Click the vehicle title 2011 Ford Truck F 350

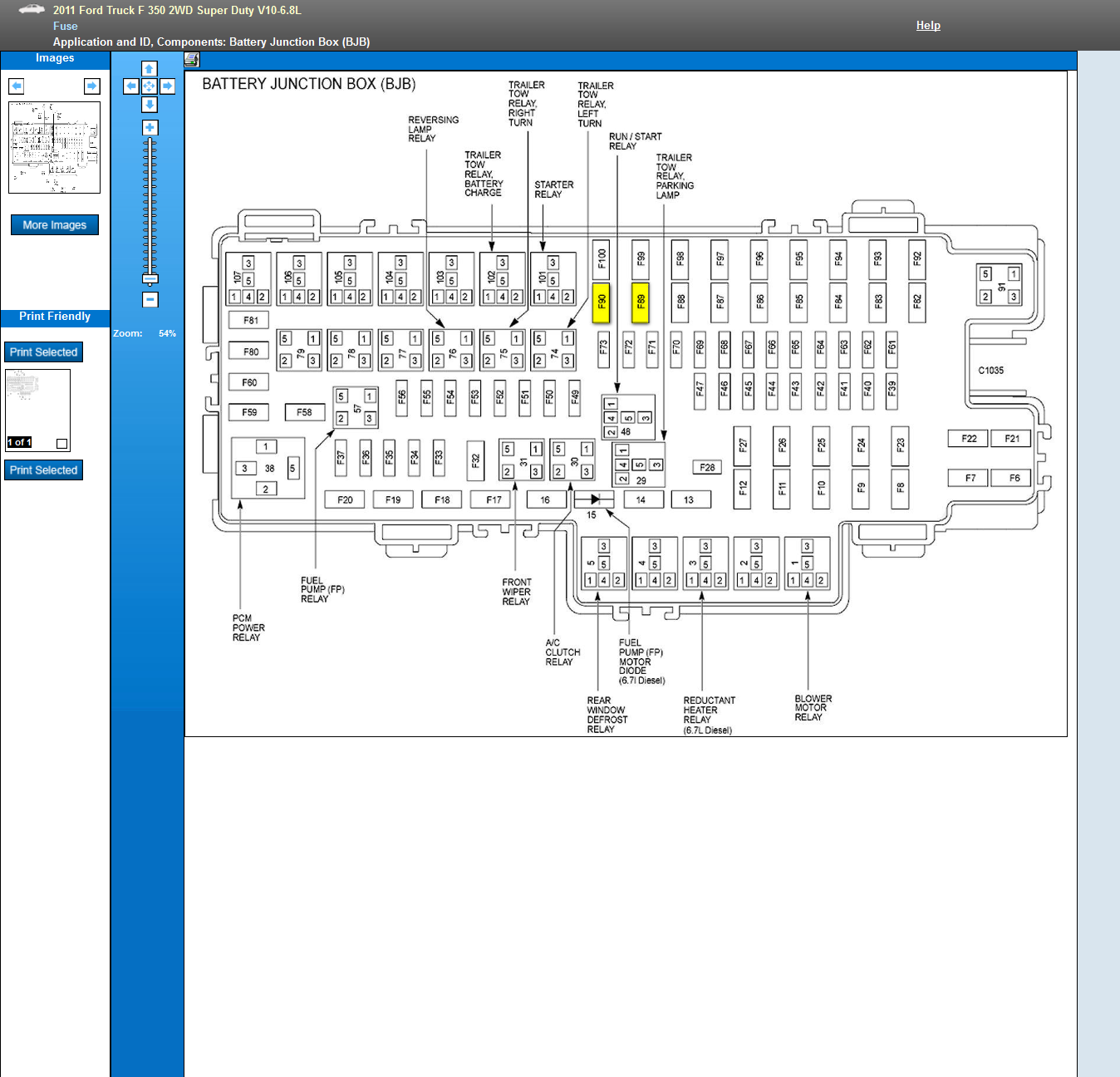177,10
